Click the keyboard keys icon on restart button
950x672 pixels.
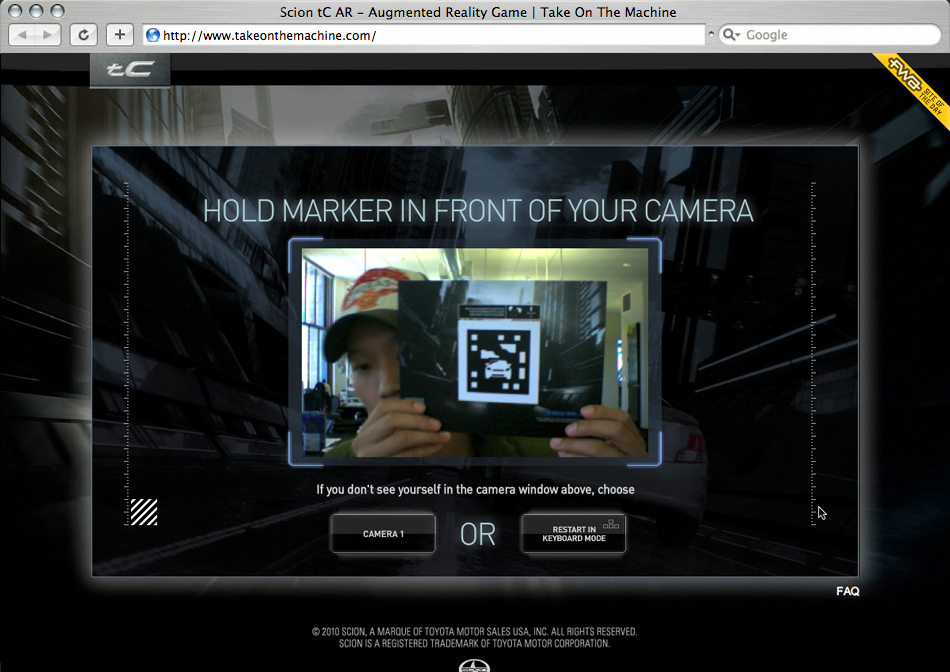click(610, 524)
